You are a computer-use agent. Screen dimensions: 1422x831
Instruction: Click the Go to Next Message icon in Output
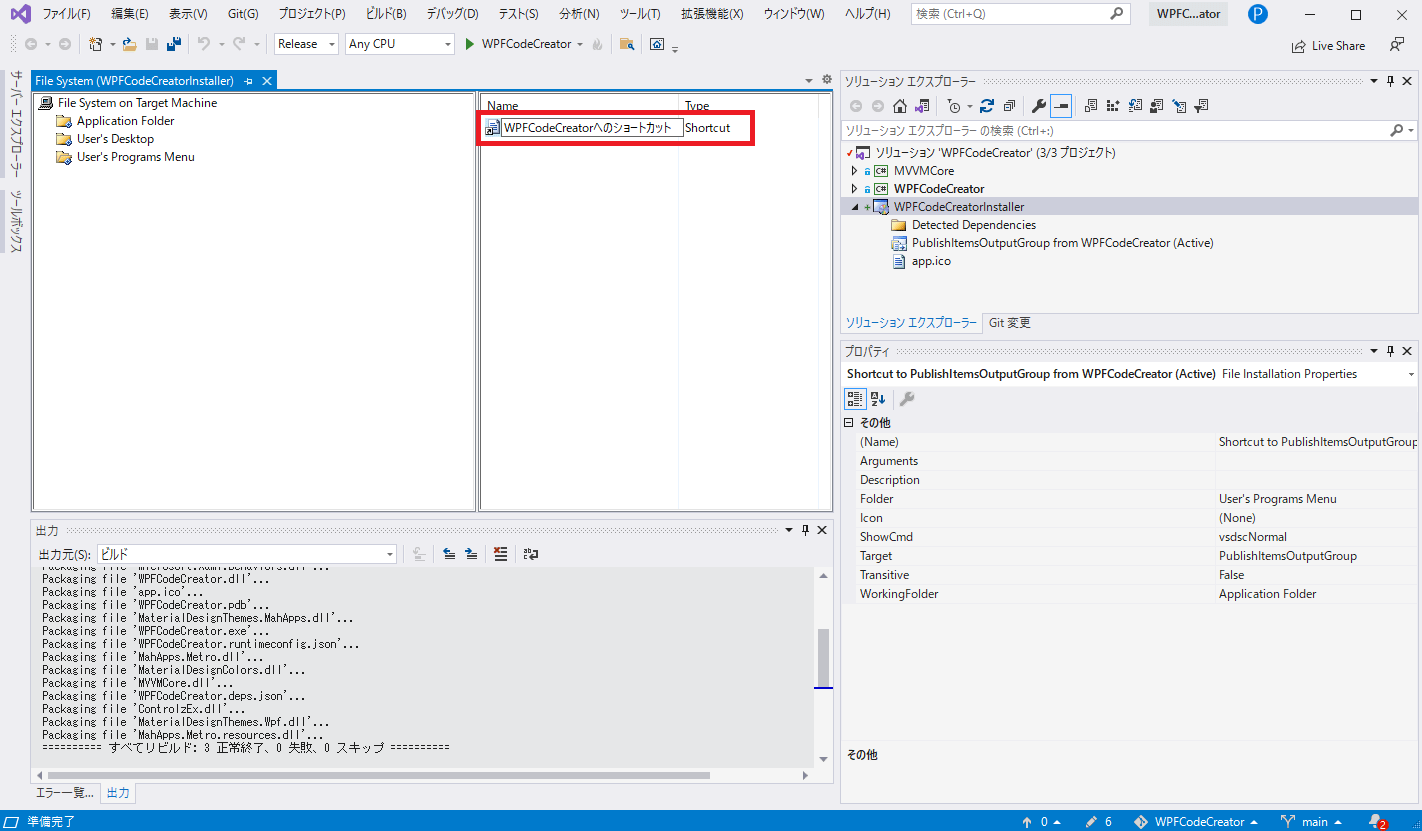(471, 554)
